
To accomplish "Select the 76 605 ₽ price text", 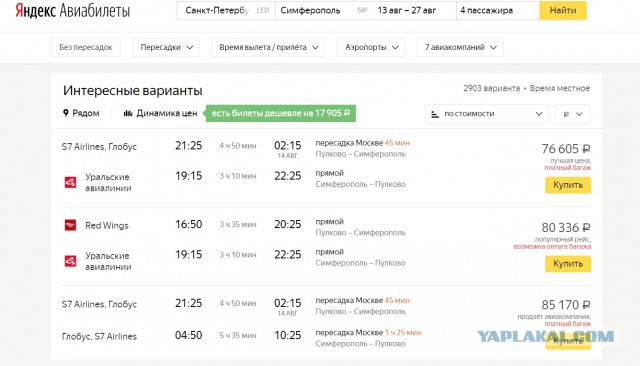I will pyautogui.click(x=566, y=149).
